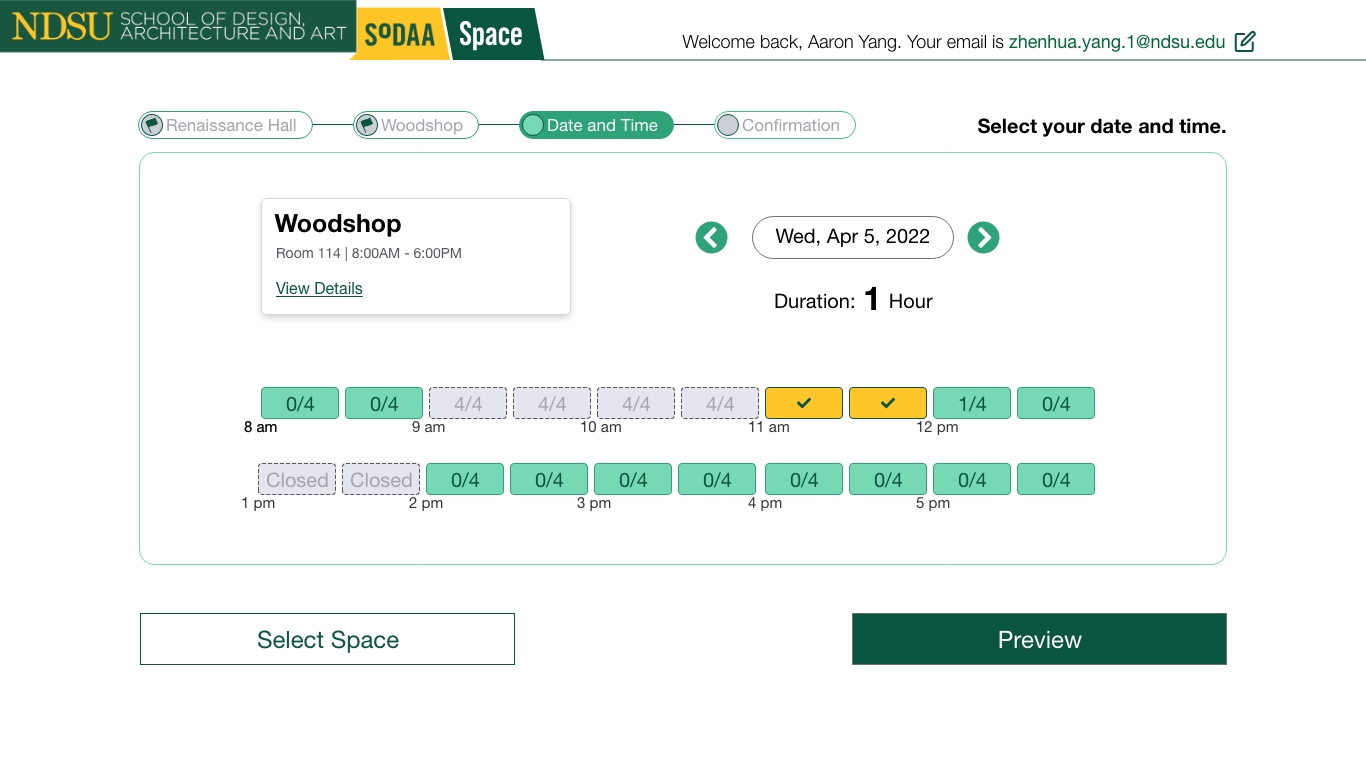Select the 5 pm slot showing 0/4

[x=972, y=479]
